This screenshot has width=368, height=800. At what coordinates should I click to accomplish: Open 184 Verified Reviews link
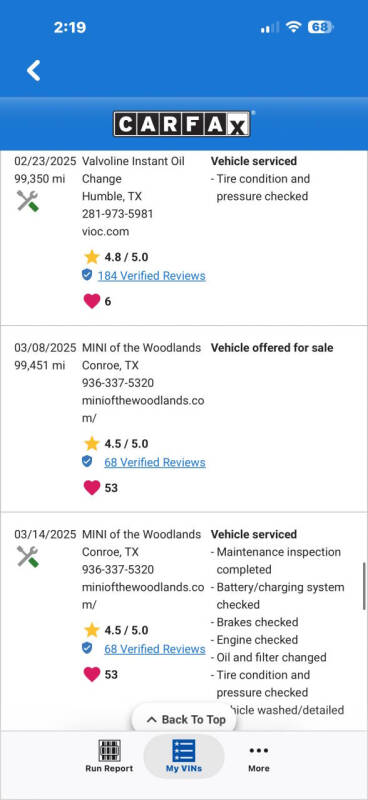(x=152, y=276)
